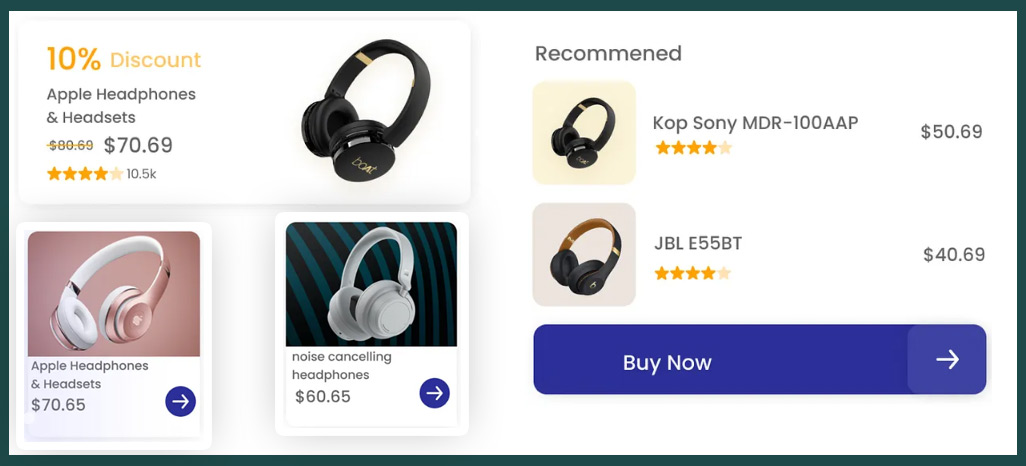Click the 10% Discount heading
This screenshot has height=466, width=1026.
124,60
